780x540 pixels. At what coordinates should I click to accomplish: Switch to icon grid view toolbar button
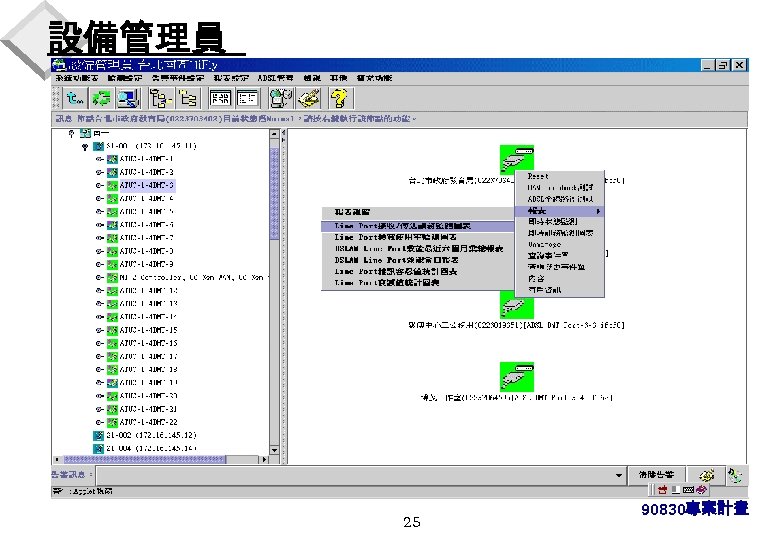click(x=220, y=98)
